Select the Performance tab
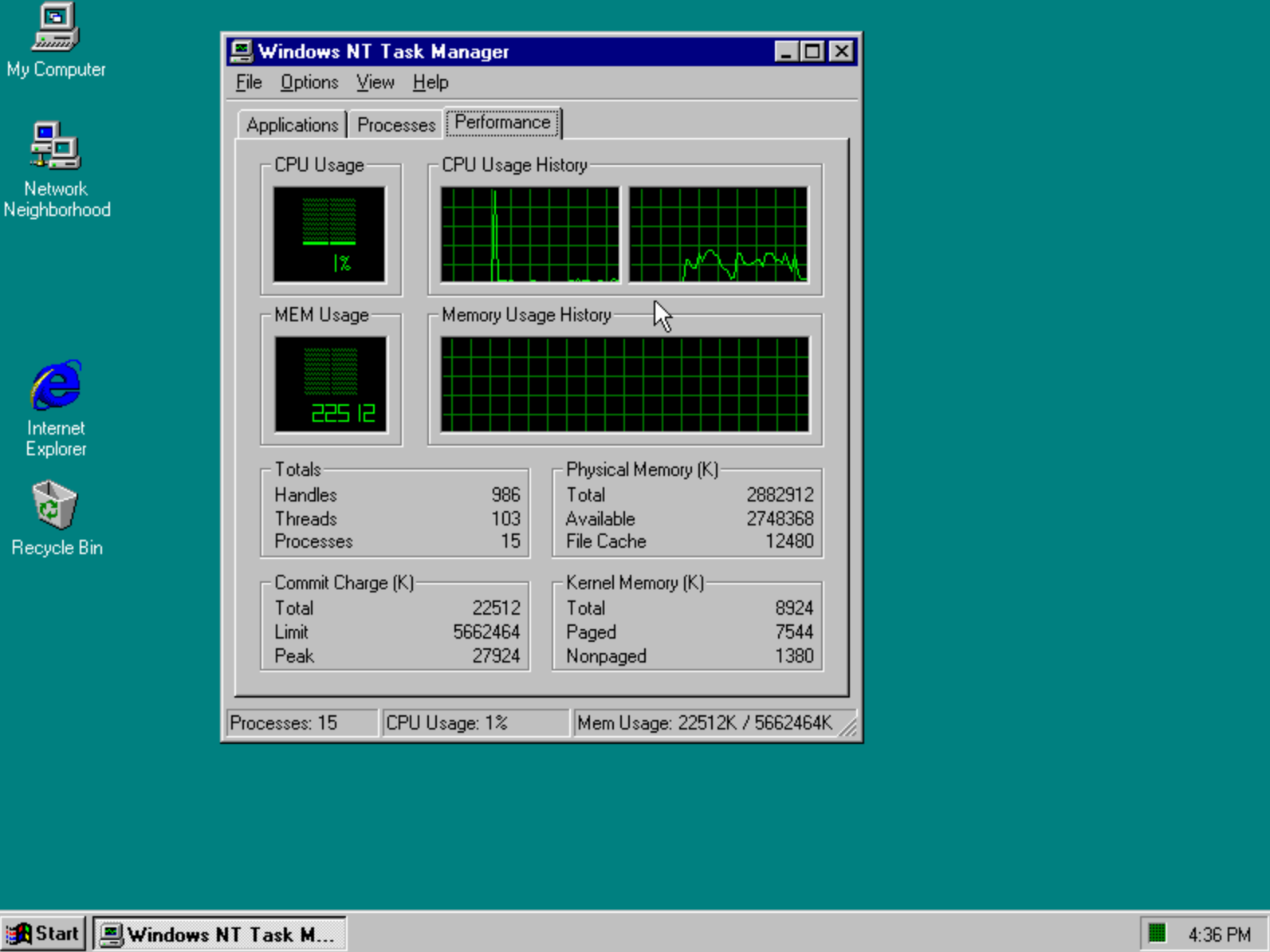The image size is (1270, 952). pyautogui.click(x=502, y=123)
